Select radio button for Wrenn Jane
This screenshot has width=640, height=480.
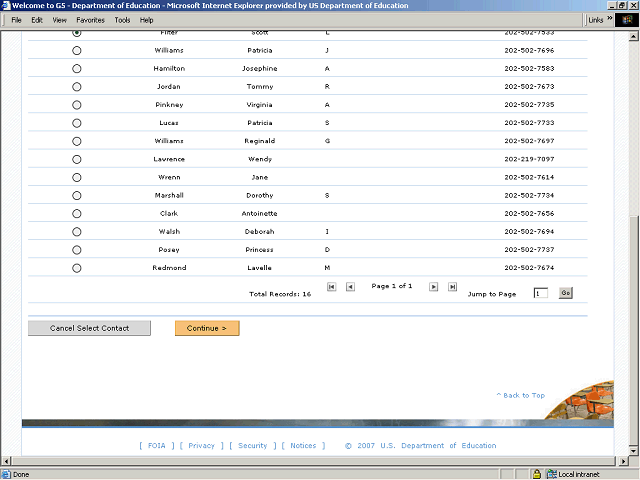click(x=77, y=178)
